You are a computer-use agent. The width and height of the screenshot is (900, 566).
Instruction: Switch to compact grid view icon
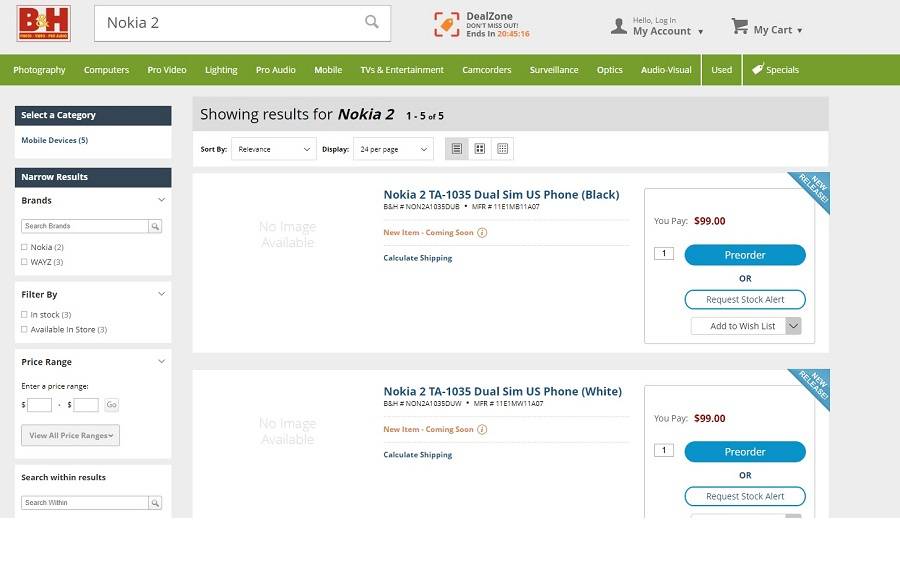(x=503, y=149)
